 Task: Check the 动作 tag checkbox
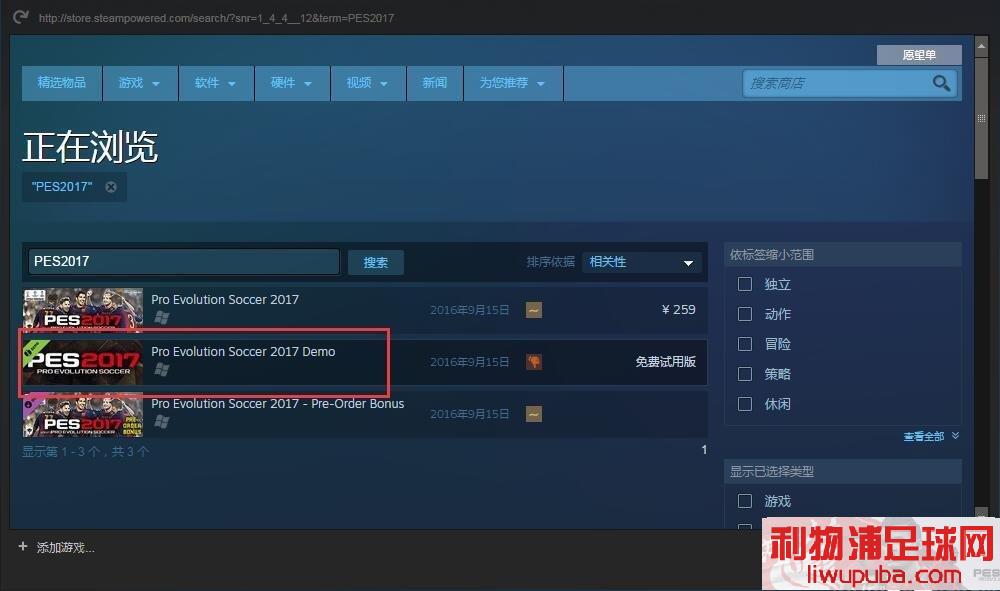[745, 314]
